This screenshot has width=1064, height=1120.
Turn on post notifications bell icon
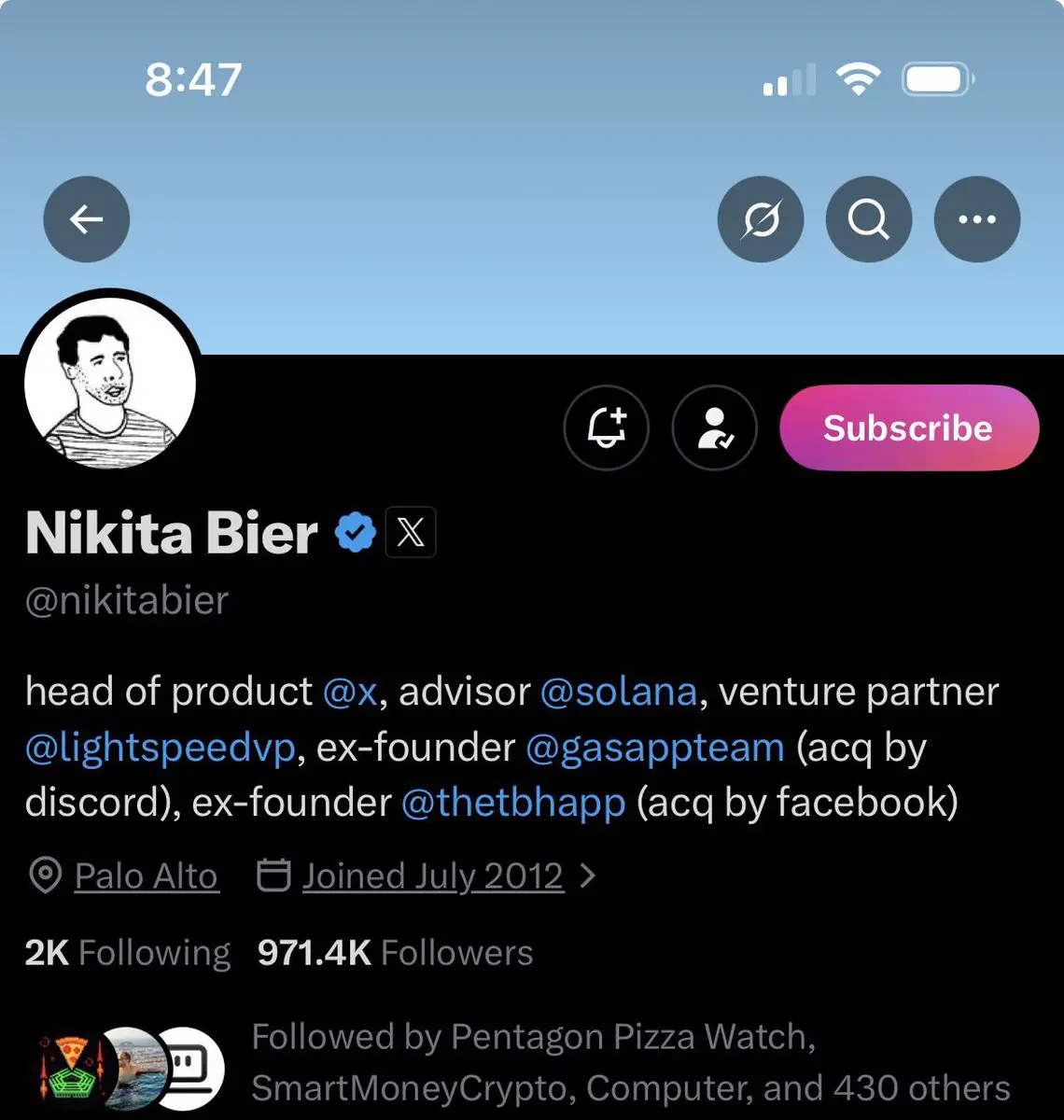pyautogui.click(x=606, y=427)
